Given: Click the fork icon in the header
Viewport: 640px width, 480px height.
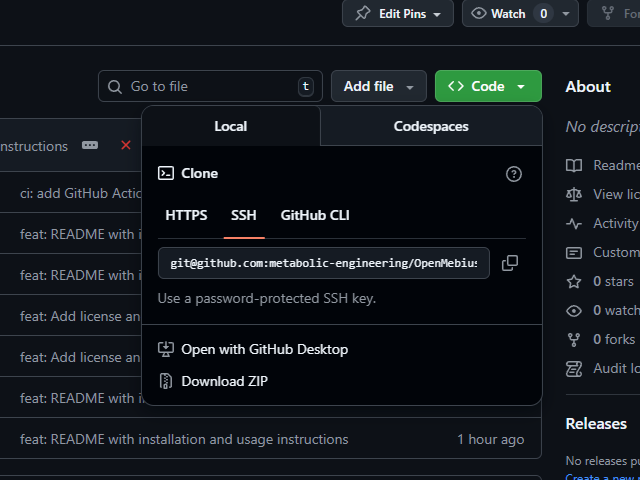Looking at the screenshot, I should [608, 13].
